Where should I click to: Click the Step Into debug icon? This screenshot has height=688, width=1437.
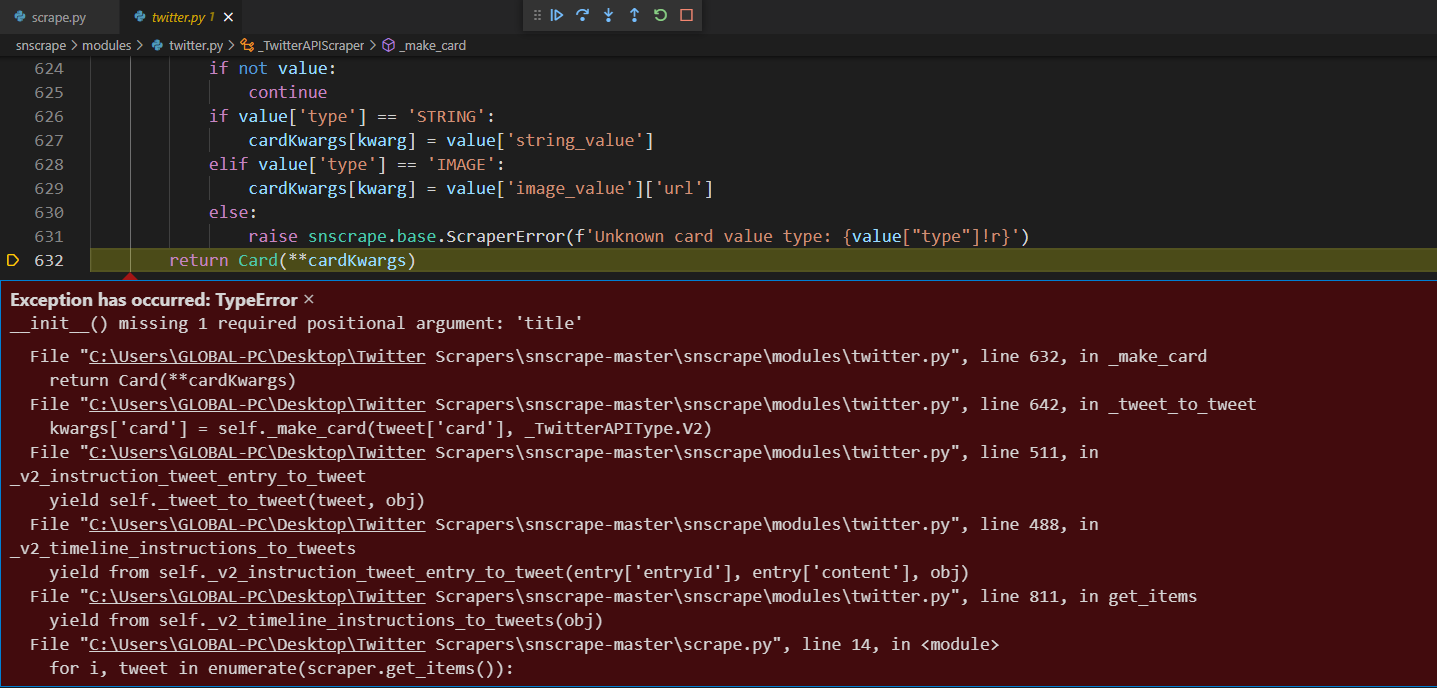coord(608,15)
